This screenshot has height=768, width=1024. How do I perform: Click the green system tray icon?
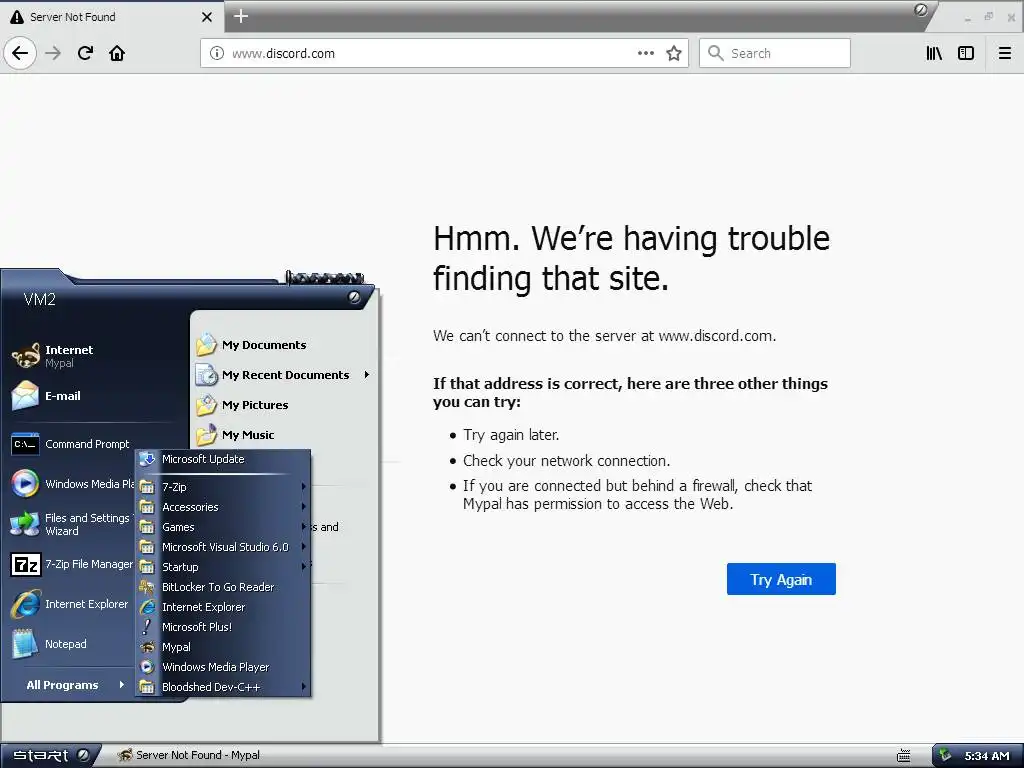click(x=945, y=756)
